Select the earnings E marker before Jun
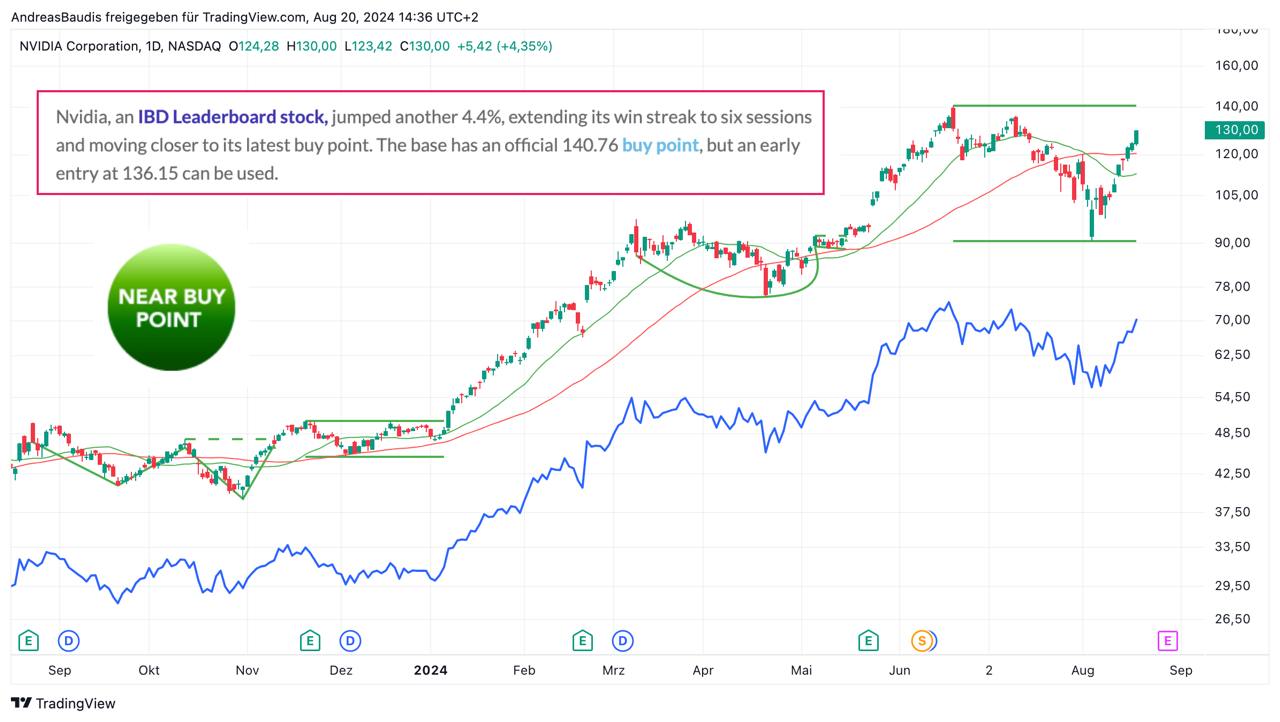The image size is (1280, 722). [868, 640]
